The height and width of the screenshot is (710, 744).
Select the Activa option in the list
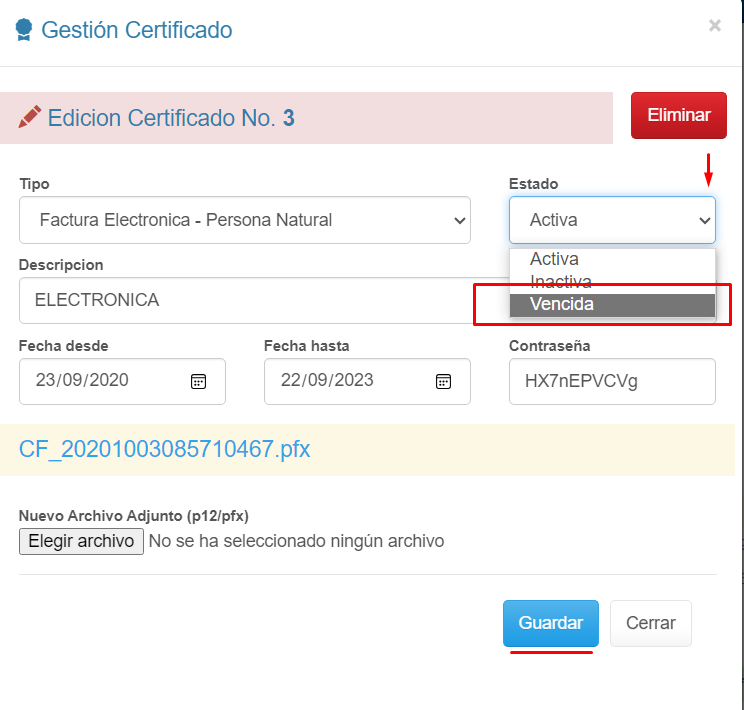(x=555, y=259)
